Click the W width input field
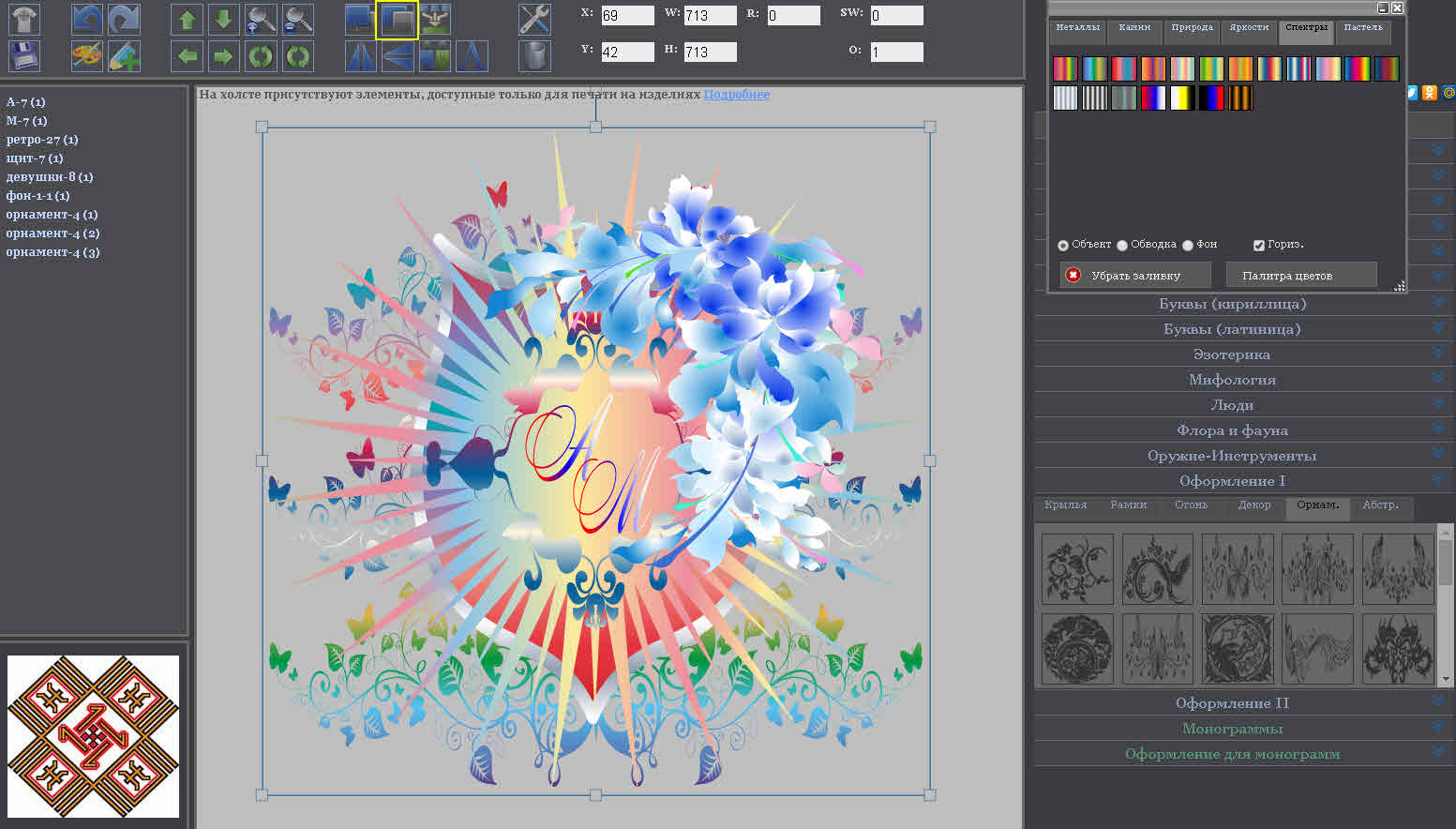 coord(710,15)
